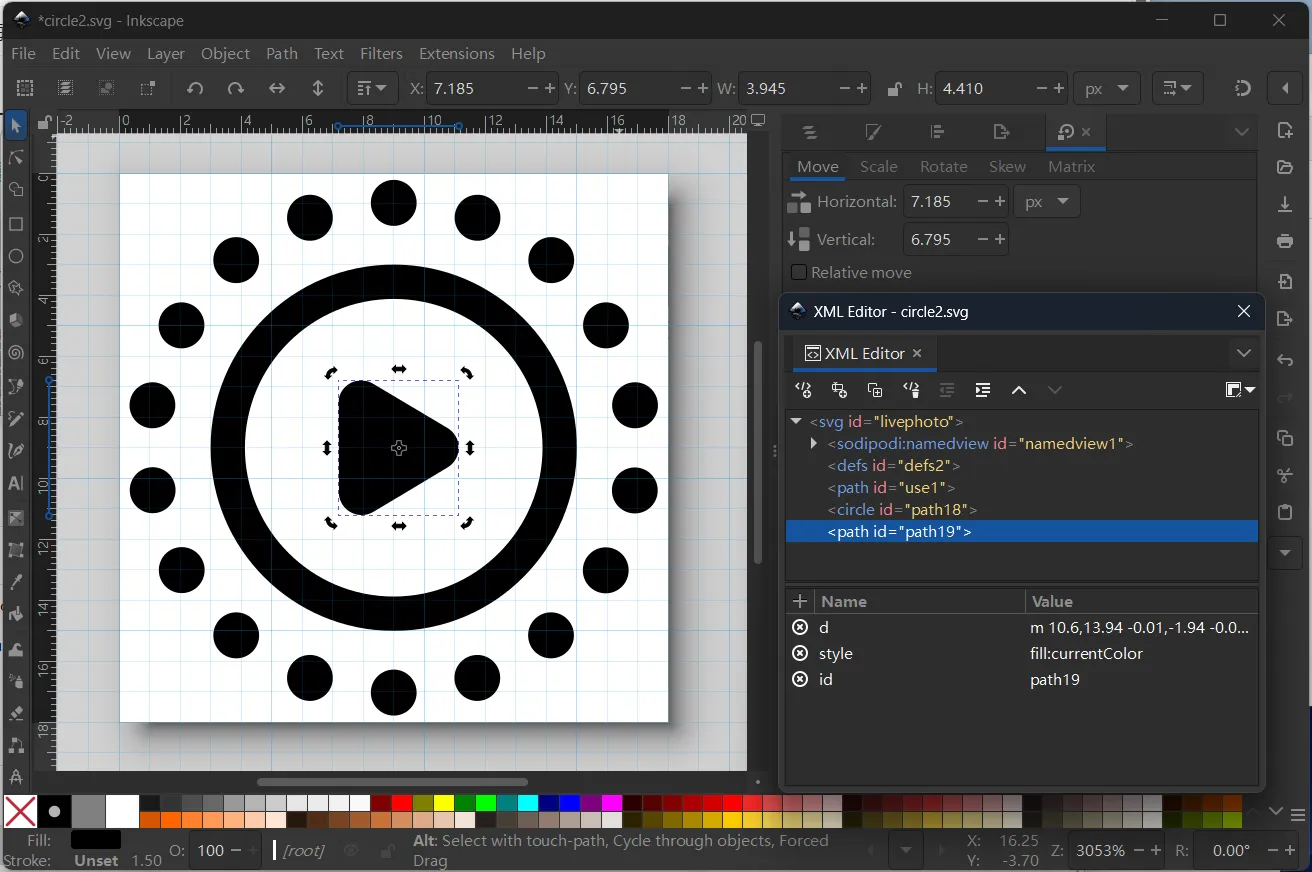
Task: Add a new attribute with plus button
Action: pos(799,601)
